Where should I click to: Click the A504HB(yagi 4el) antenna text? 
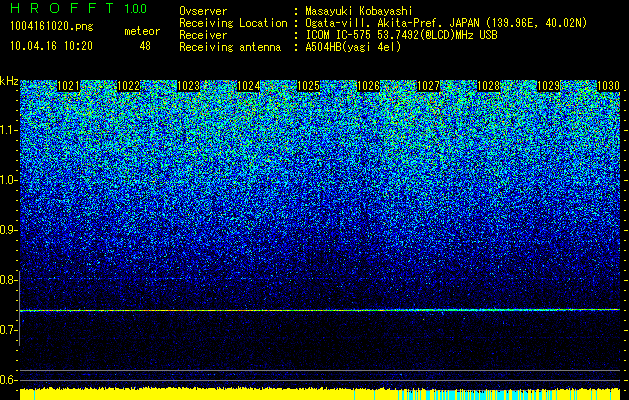(x=353, y=47)
